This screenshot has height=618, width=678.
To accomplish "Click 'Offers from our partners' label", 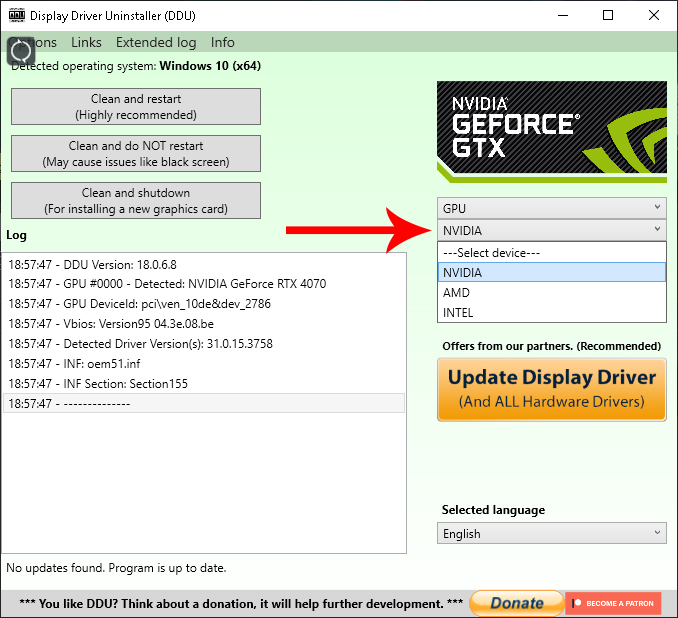I will pyautogui.click(x=552, y=346).
